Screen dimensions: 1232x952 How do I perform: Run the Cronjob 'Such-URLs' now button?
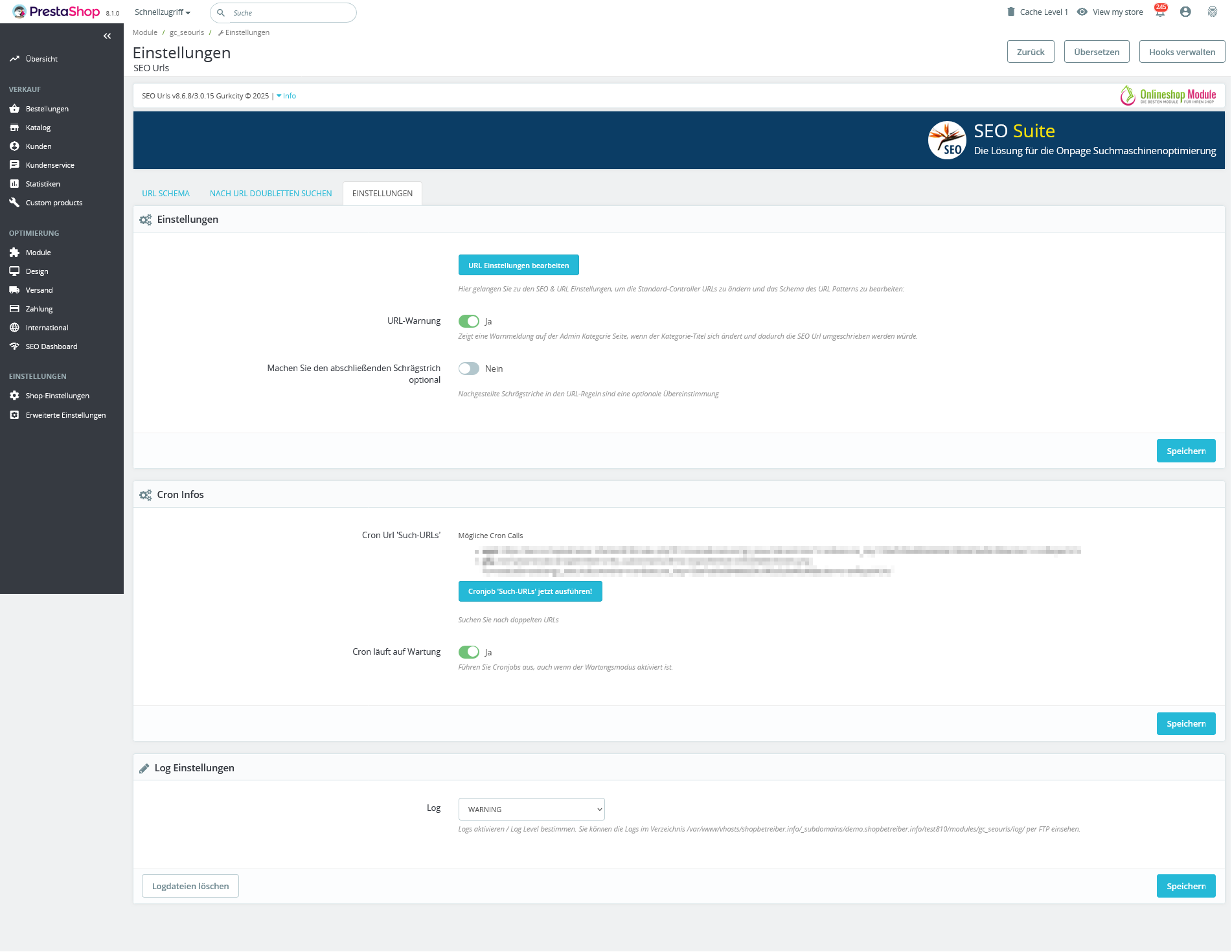point(530,591)
